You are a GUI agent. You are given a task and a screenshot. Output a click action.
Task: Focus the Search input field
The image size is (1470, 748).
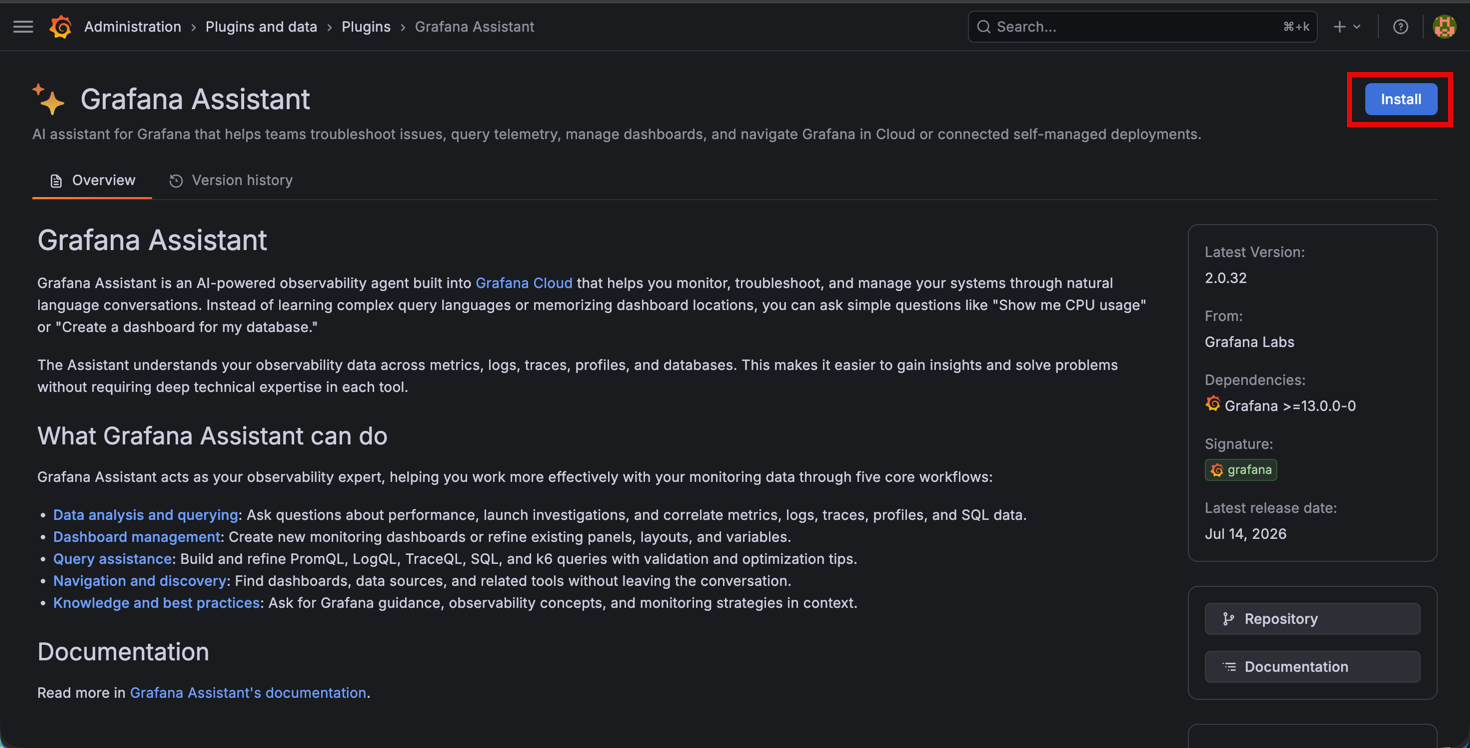pos(1142,27)
